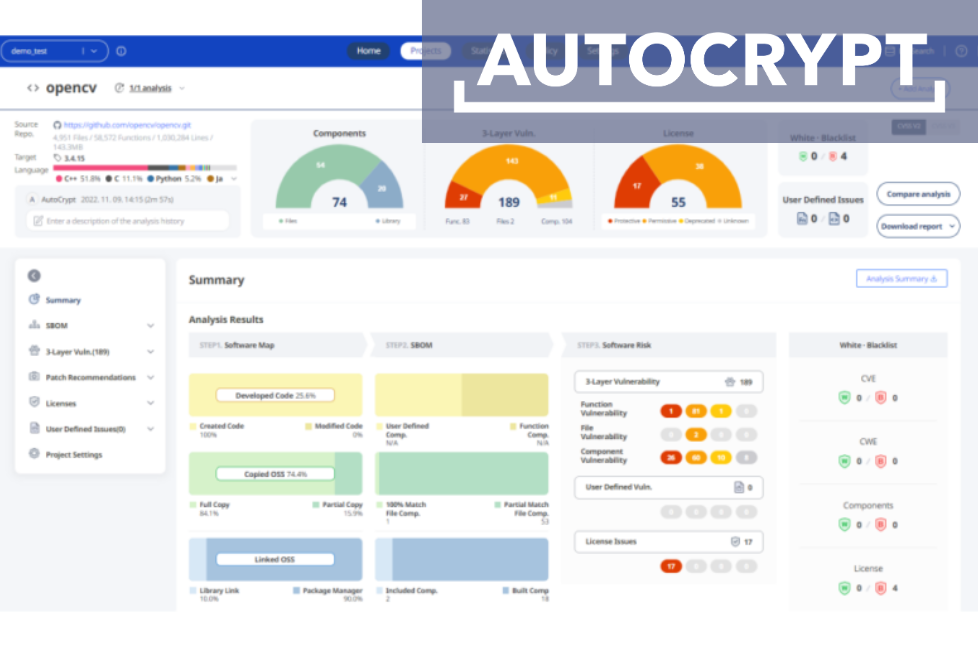Open Project Settings in the sidebar
Screen dimensions: 978x646
click(x=74, y=455)
